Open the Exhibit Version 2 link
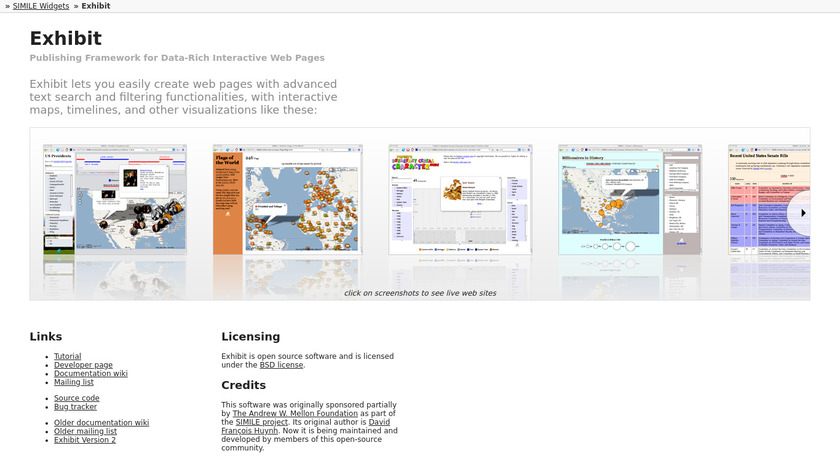 [x=85, y=440]
